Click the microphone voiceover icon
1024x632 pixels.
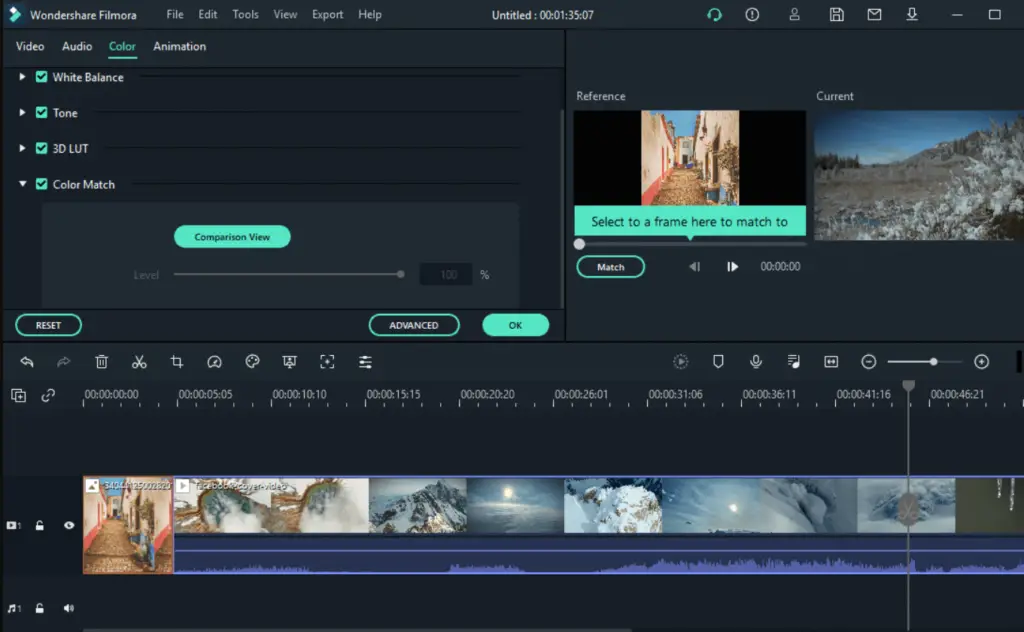point(756,362)
